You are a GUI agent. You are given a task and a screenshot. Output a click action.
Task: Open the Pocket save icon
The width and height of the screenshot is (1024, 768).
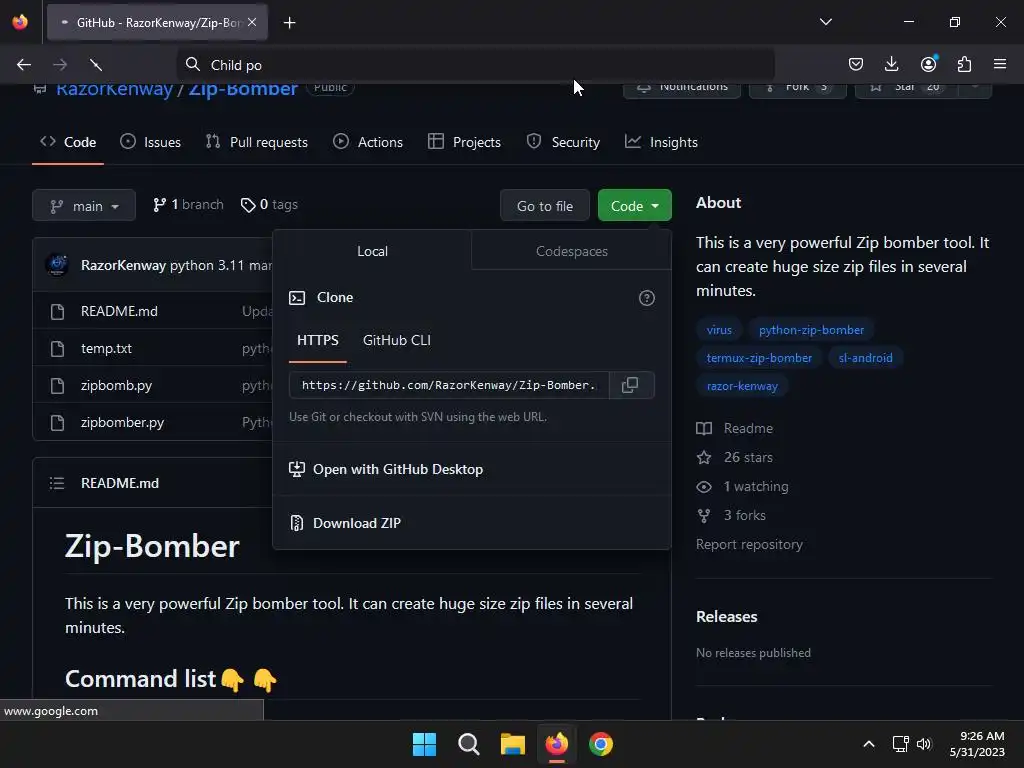coord(856,64)
